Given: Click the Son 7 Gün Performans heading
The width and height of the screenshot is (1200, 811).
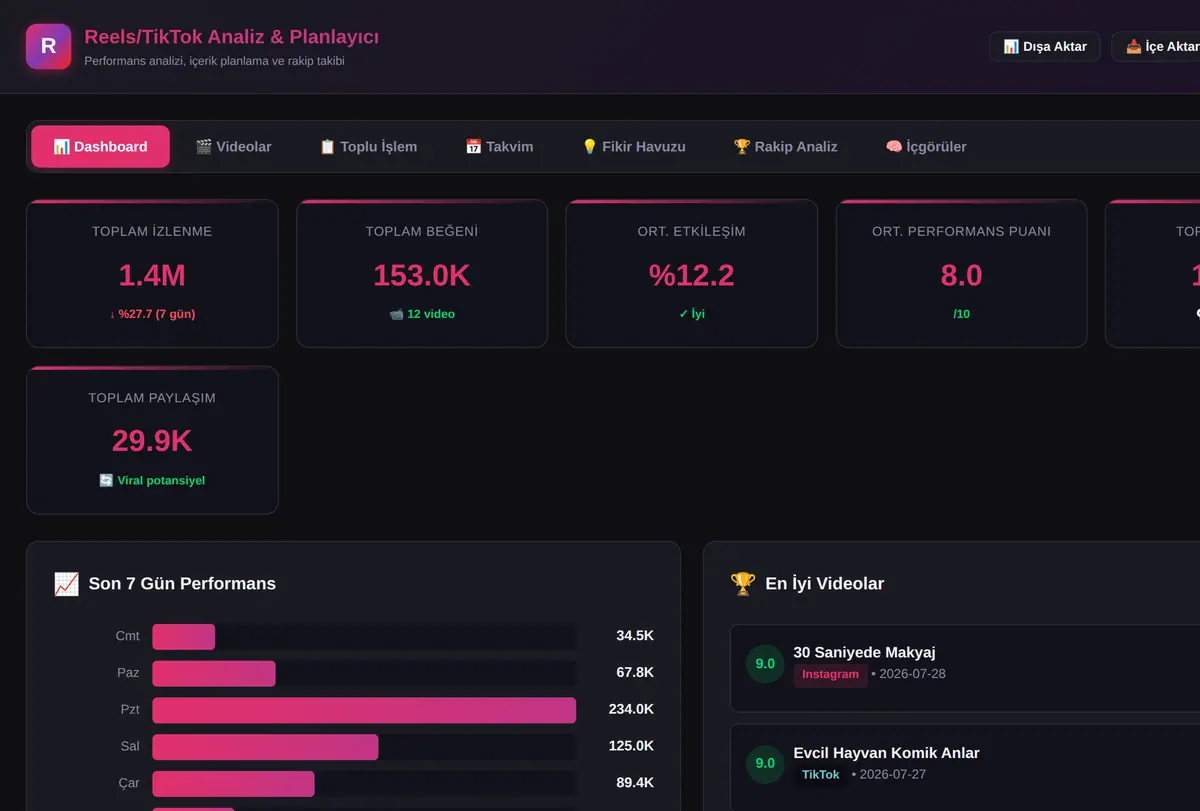Looking at the screenshot, I should (182, 584).
